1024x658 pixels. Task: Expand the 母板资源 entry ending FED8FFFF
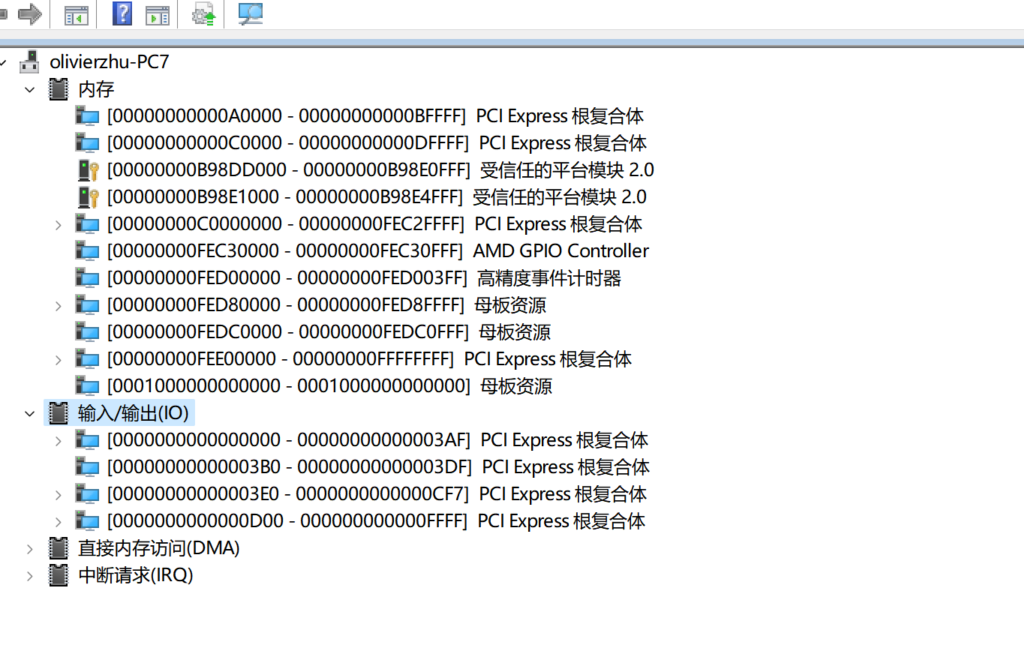pos(58,304)
